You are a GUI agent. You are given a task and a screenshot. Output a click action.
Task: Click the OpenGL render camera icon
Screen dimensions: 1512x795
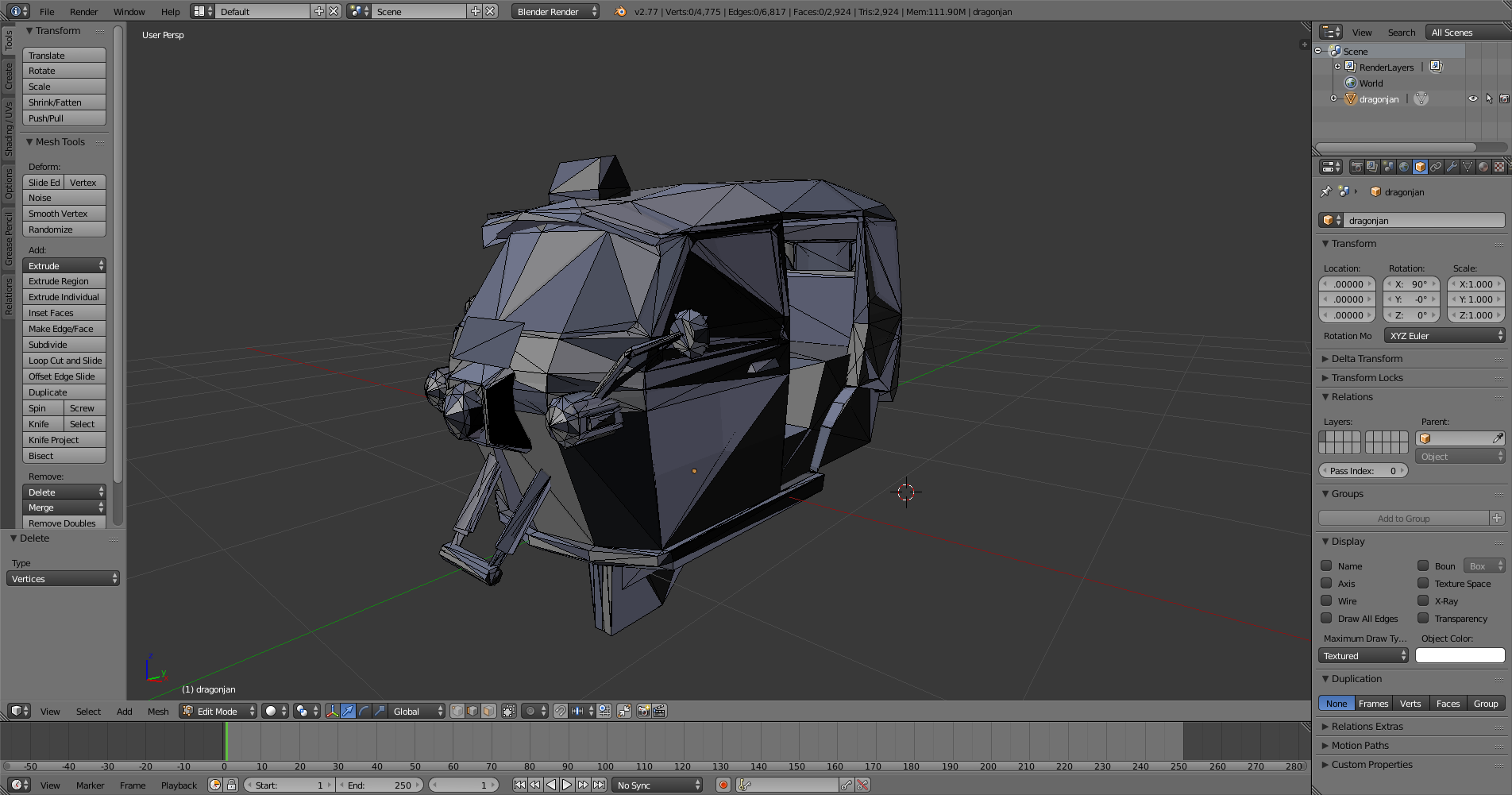[643, 711]
